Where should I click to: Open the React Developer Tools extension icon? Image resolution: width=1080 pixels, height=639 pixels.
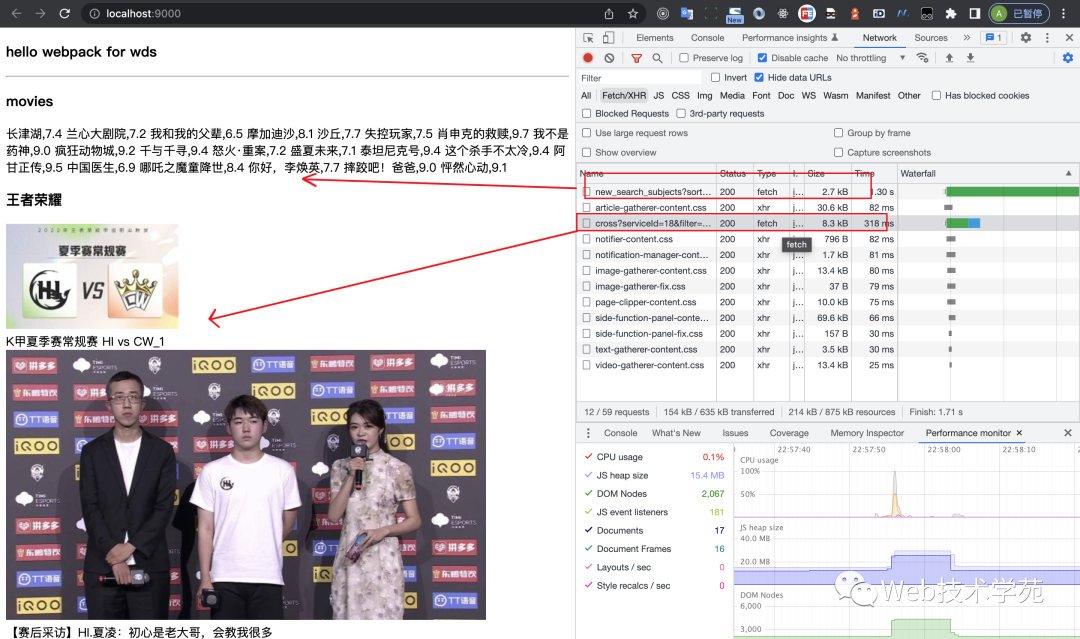783,13
